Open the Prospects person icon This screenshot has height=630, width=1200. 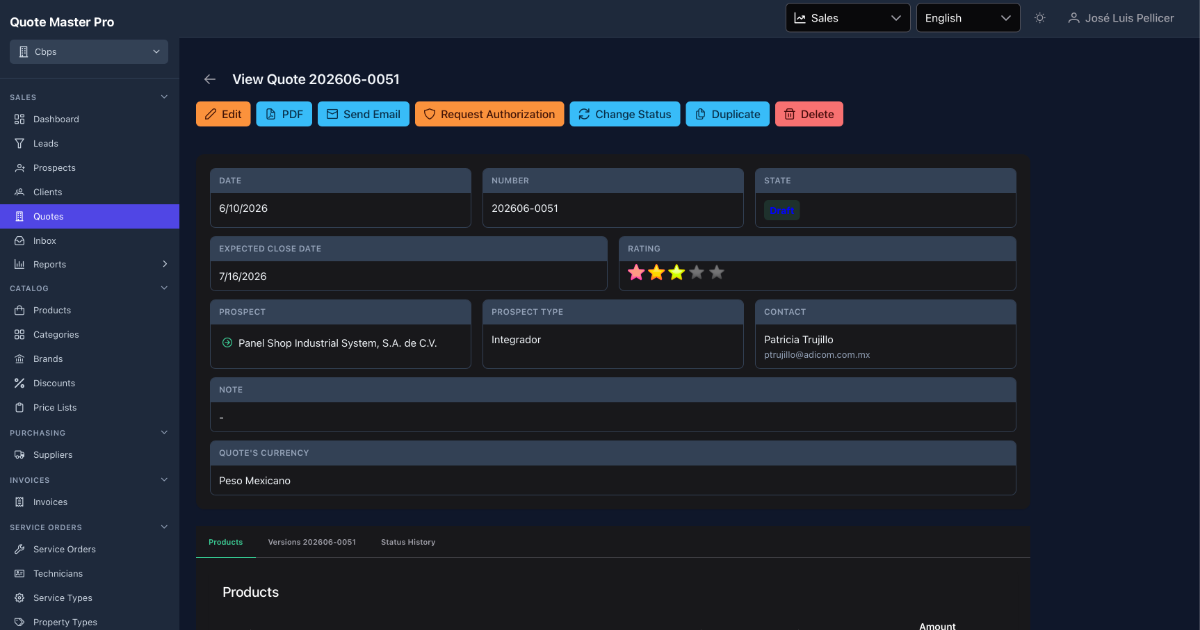click(19, 168)
